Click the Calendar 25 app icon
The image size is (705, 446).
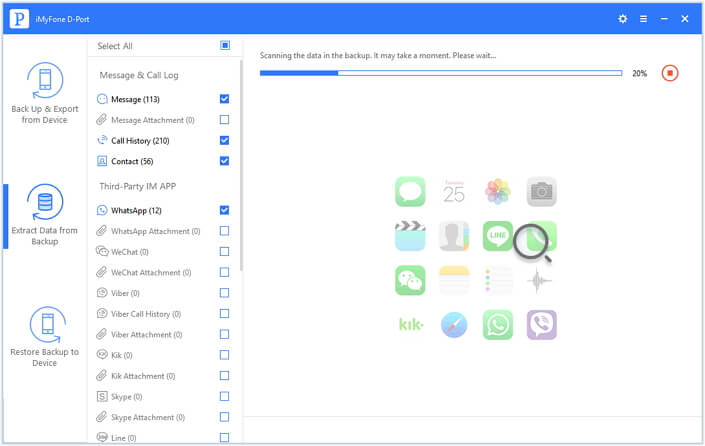(x=454, y=192)
